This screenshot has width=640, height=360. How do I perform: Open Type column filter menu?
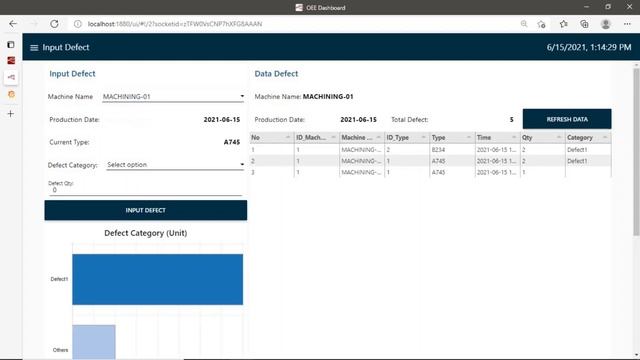click(x=469, y=138)
